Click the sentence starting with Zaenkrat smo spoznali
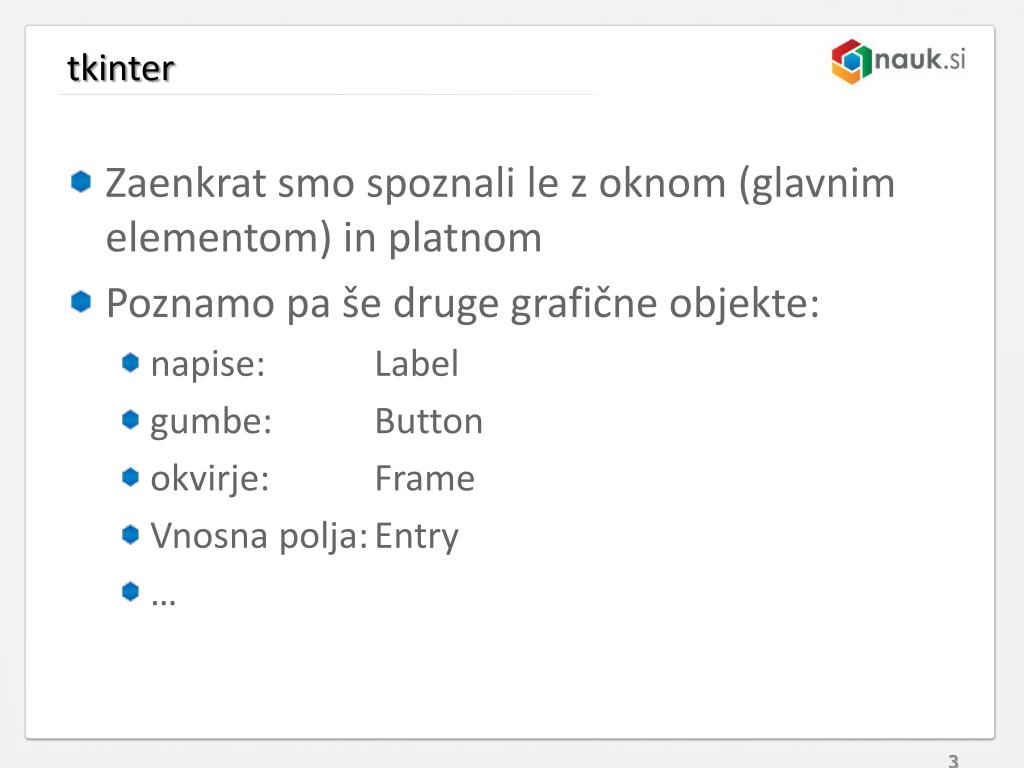Screen dimensions: 1024x768 (500, 210)
